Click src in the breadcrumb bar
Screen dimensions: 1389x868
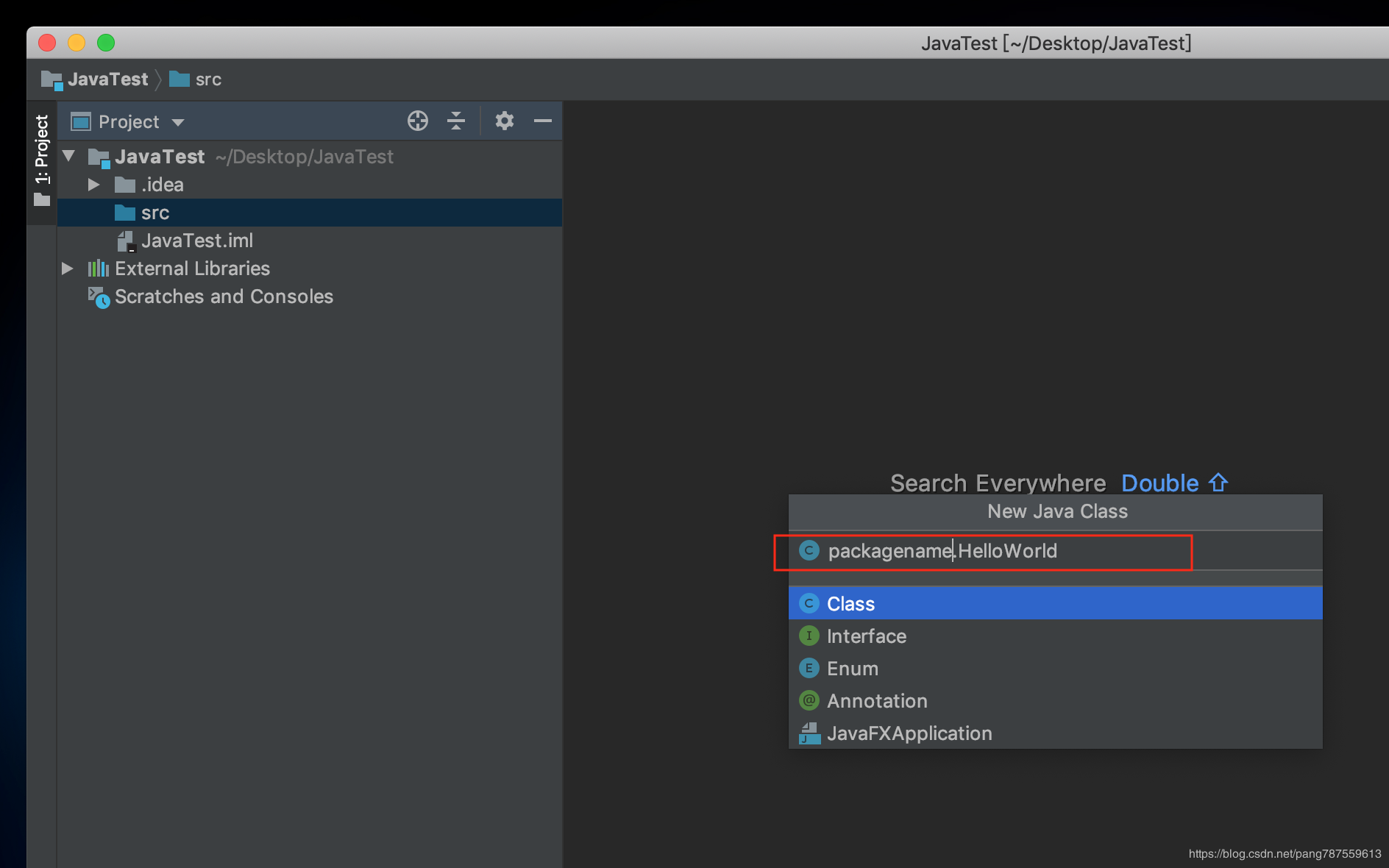(208, 79)
